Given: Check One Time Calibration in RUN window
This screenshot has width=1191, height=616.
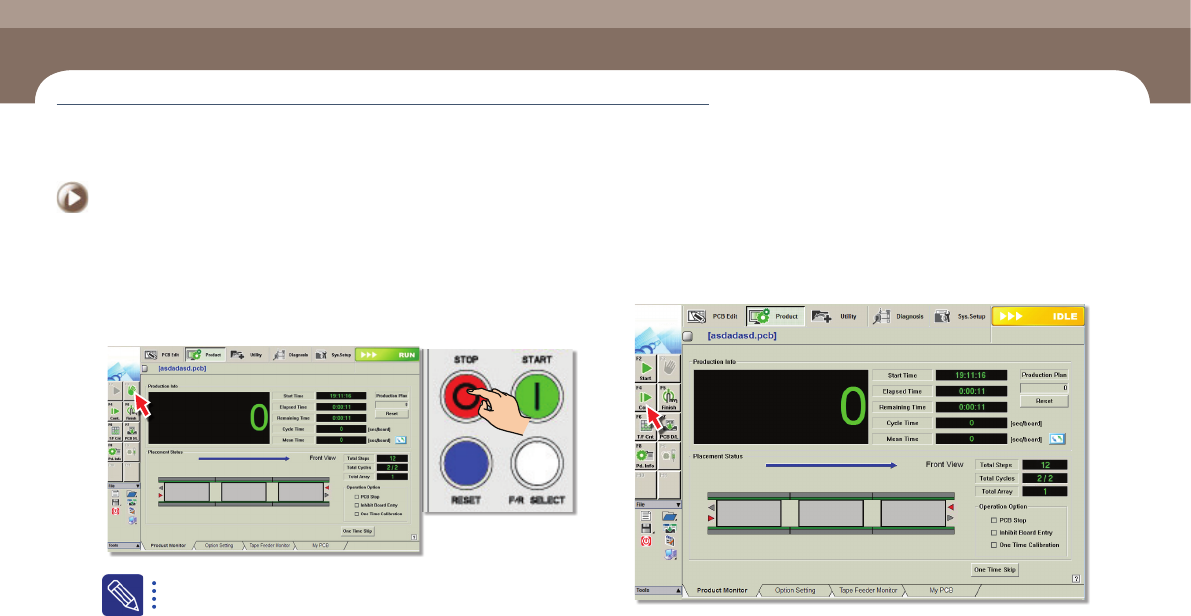Looking at the screenshot, I should 356,514.
